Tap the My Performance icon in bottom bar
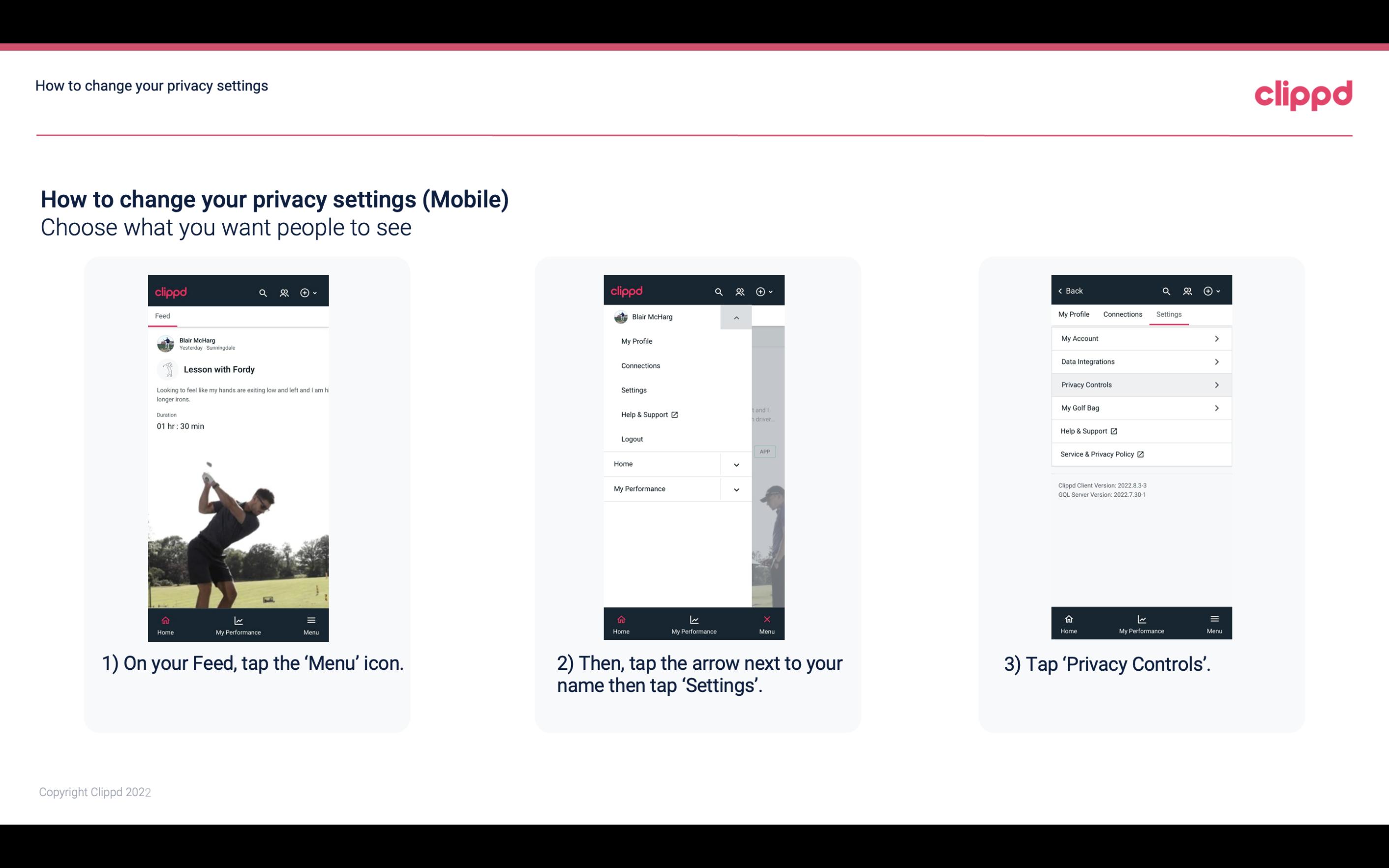The width and height of the screenshot is (1389, 868). (238, 623)
